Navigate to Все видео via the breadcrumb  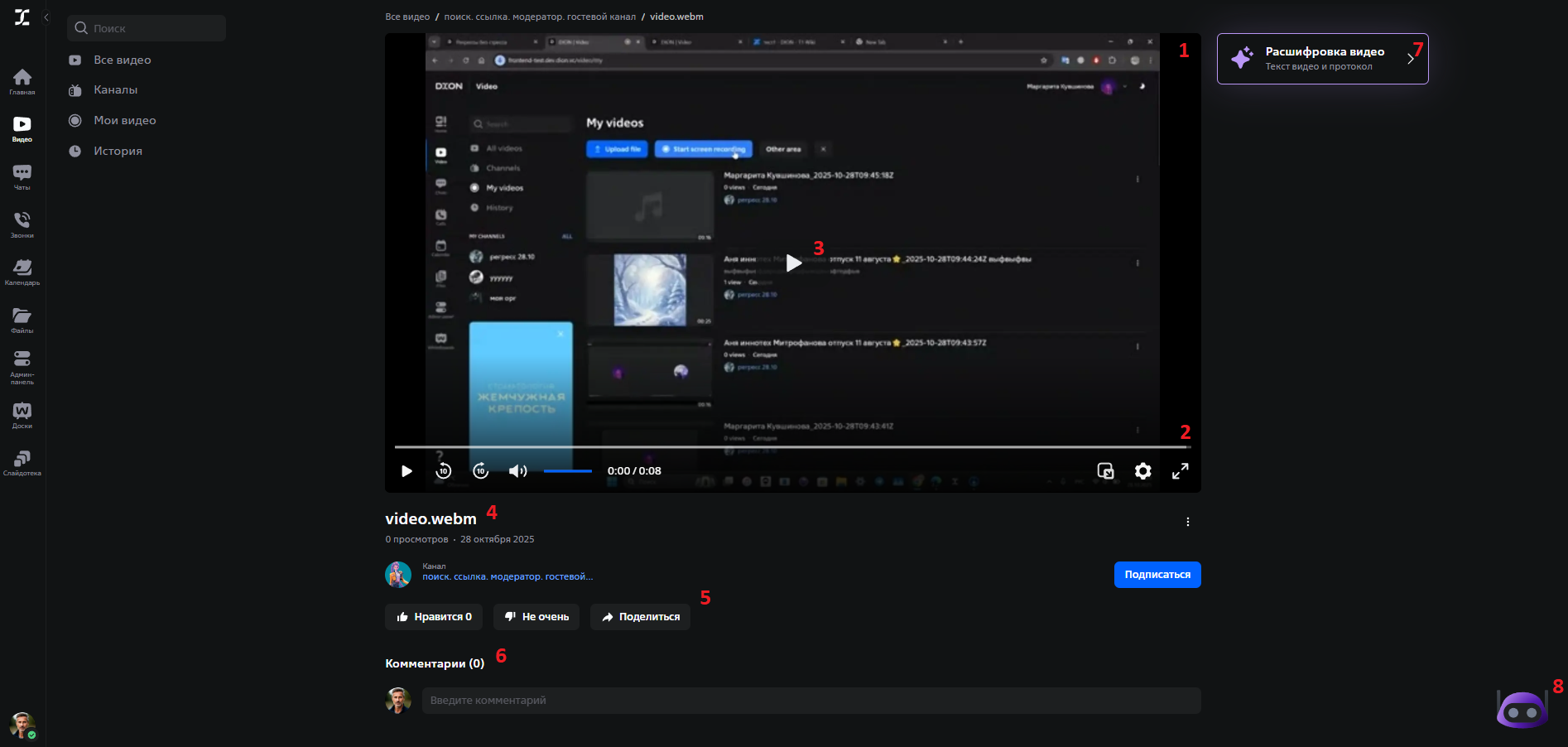(x=406, y=16)
